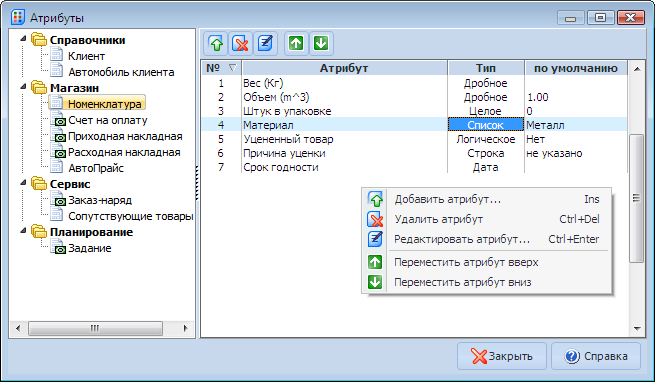
Task: Select Счет на оплату tree item
Action: tap(108, 120)
